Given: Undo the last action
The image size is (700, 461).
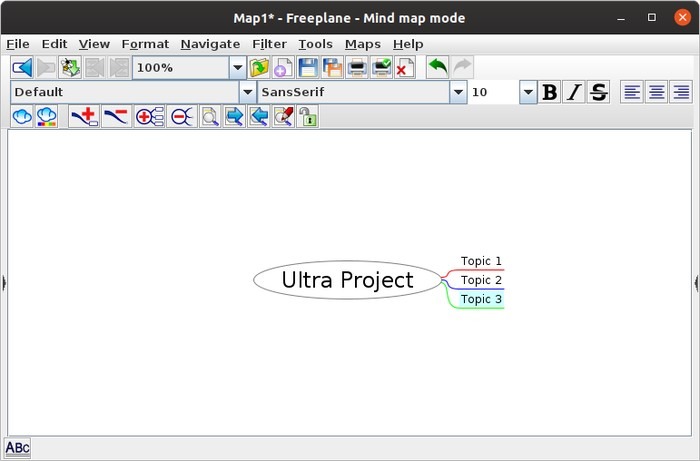Looking at the screenshot, I should (438, 68).
